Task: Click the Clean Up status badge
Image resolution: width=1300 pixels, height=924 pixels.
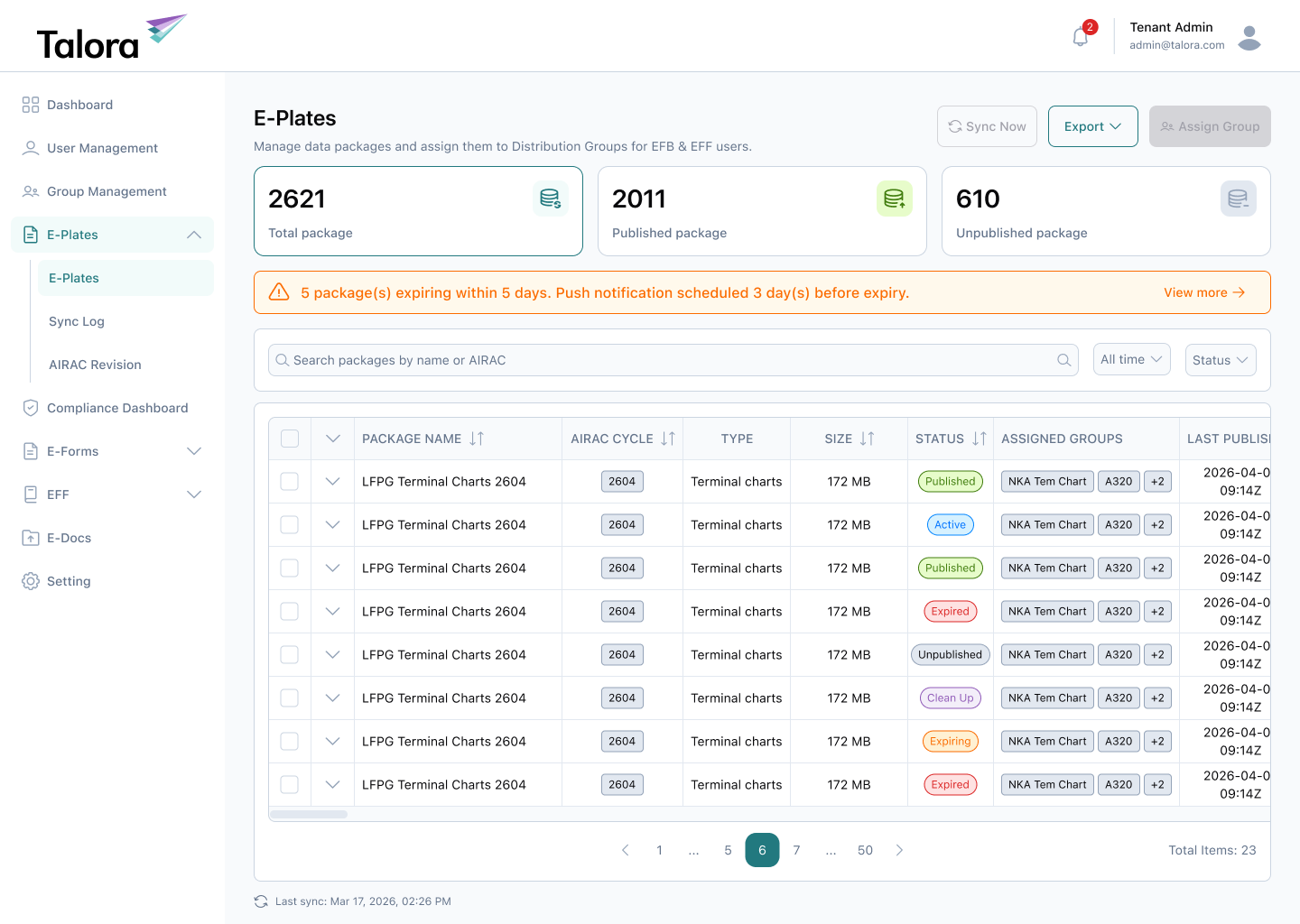Action: pos(950,698)
